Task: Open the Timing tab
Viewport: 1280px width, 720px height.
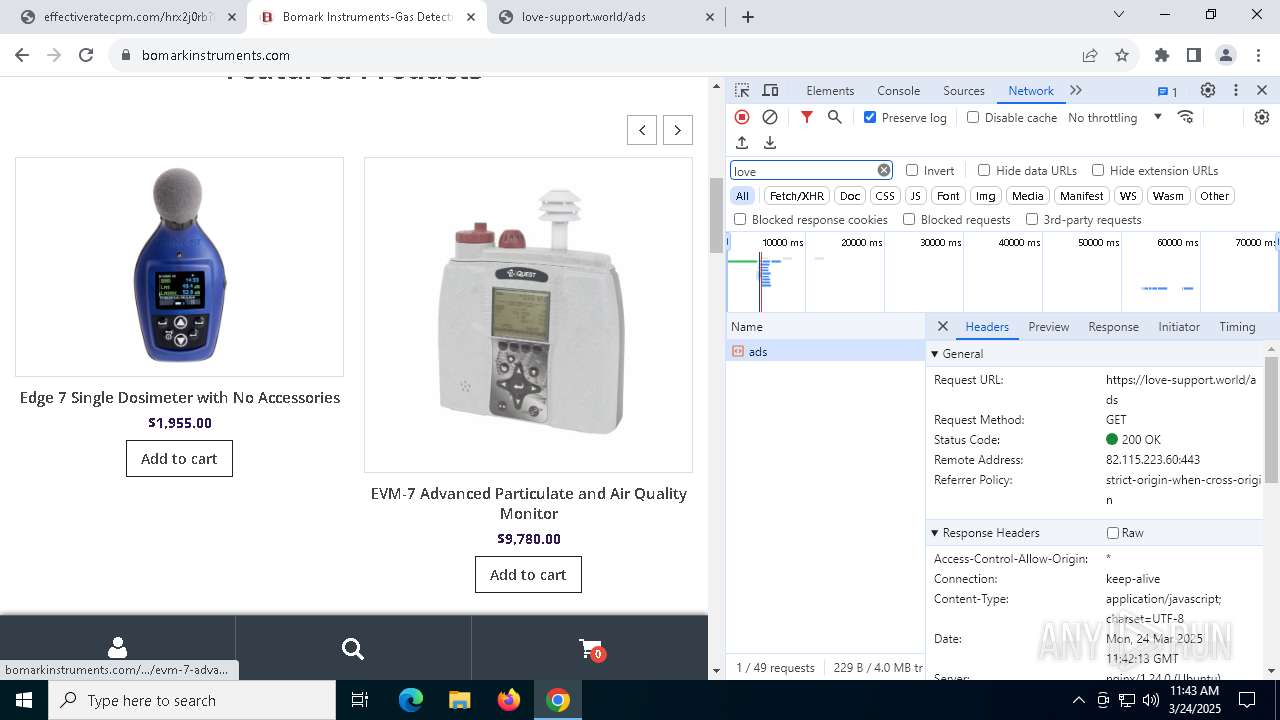Action: pyautogui.click(x=1237, y=327)
